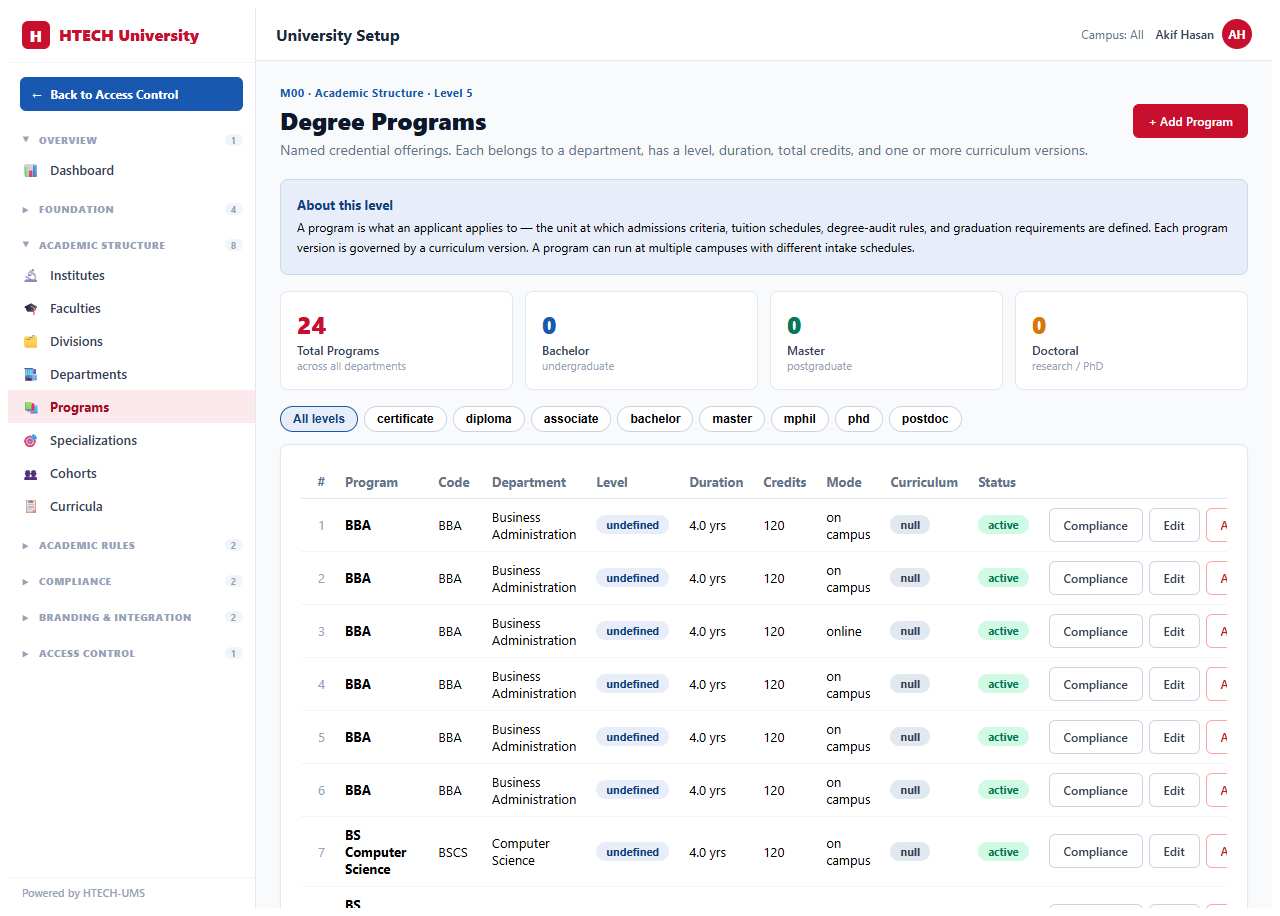Click the Department column header

529,482
